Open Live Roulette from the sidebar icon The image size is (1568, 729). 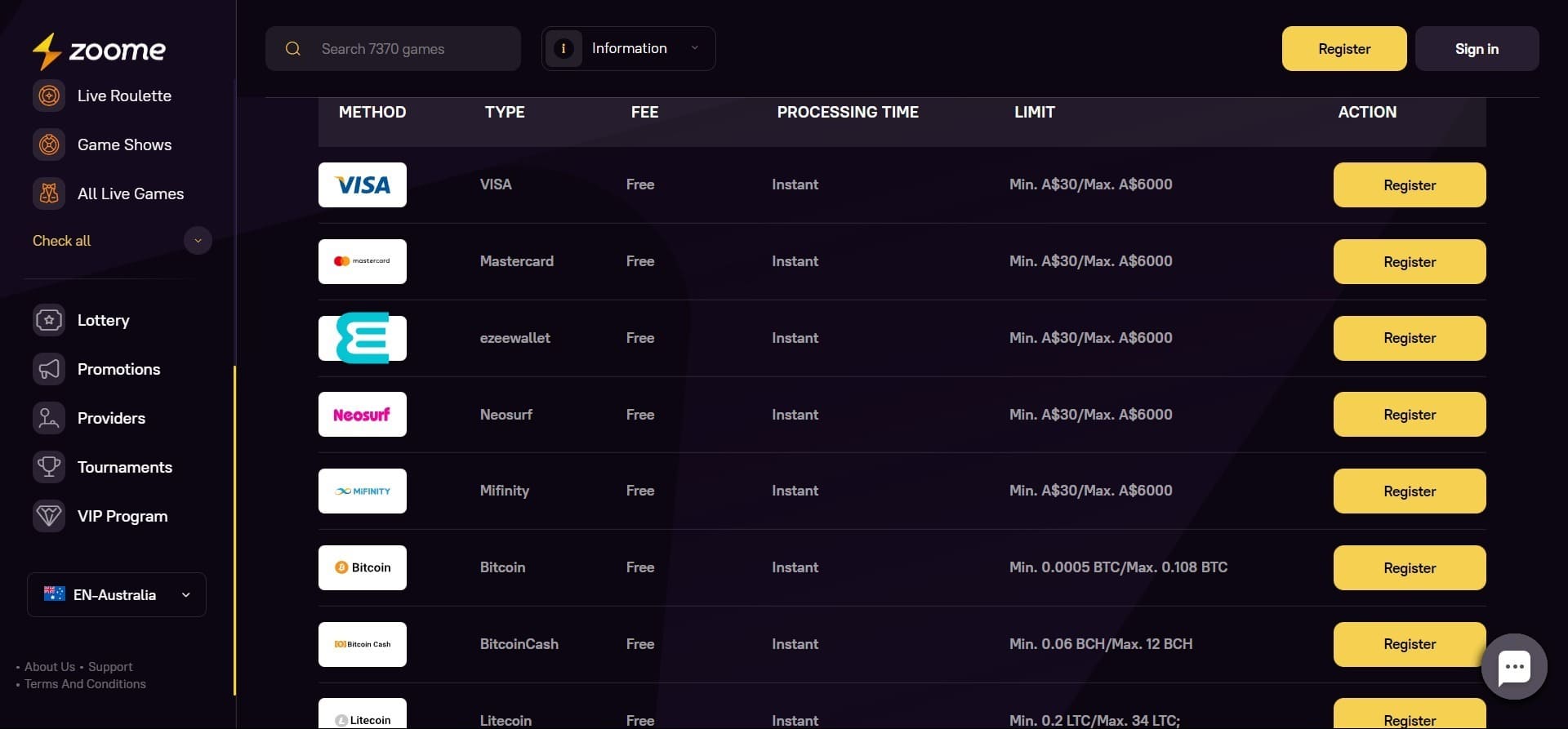tap(49, 96)
